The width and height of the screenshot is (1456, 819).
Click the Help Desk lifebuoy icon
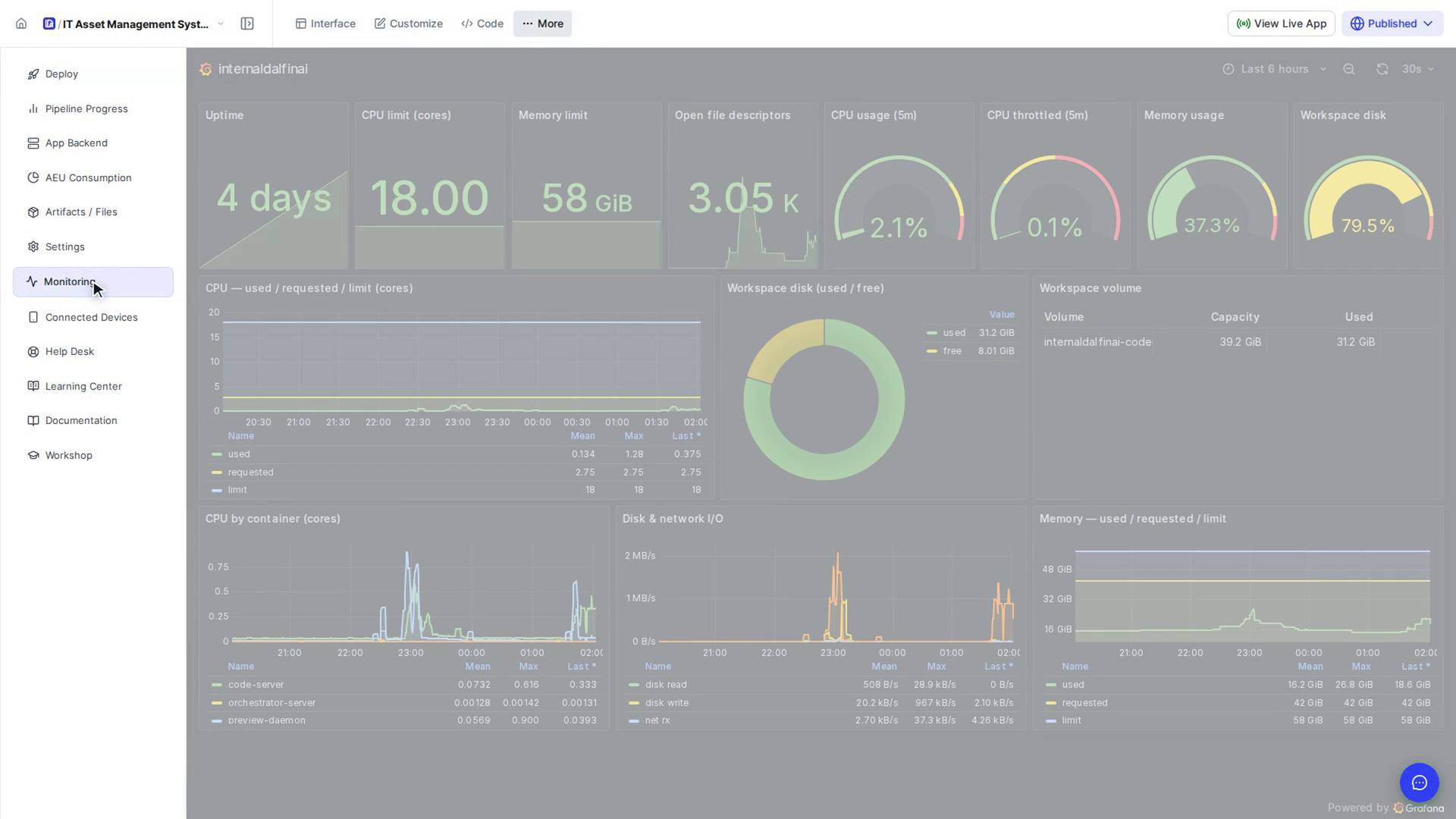click(x=33, y=352)
